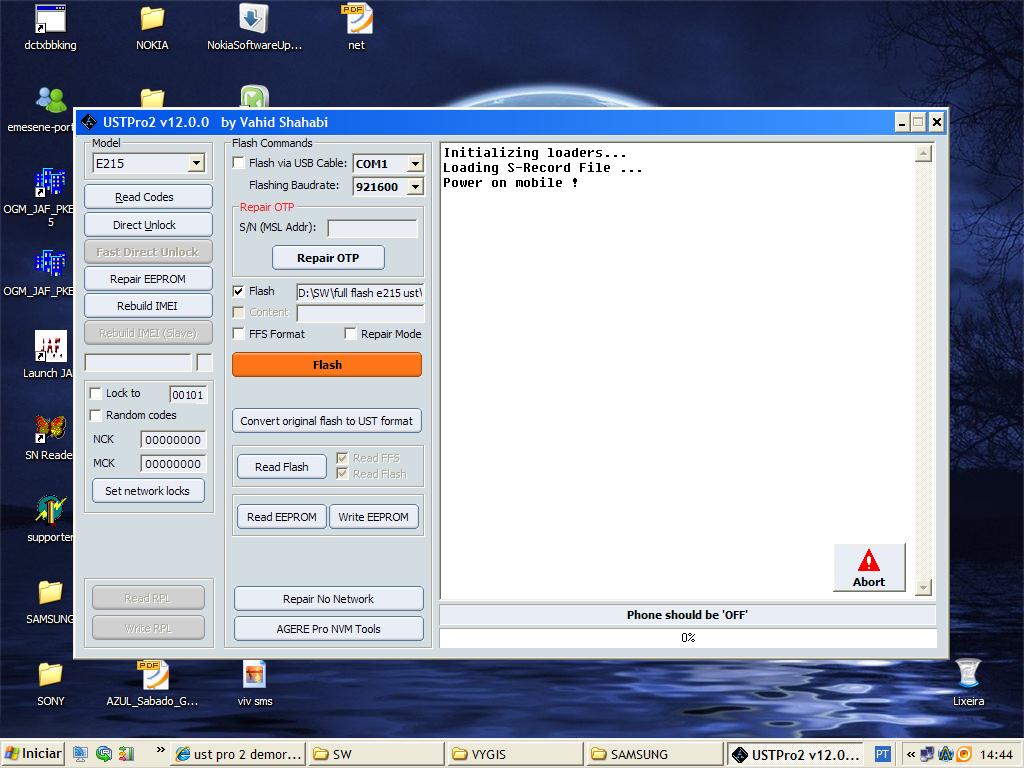
Task: Open AGERE Pro NVM Tools
Action: [x=328, y=628]
